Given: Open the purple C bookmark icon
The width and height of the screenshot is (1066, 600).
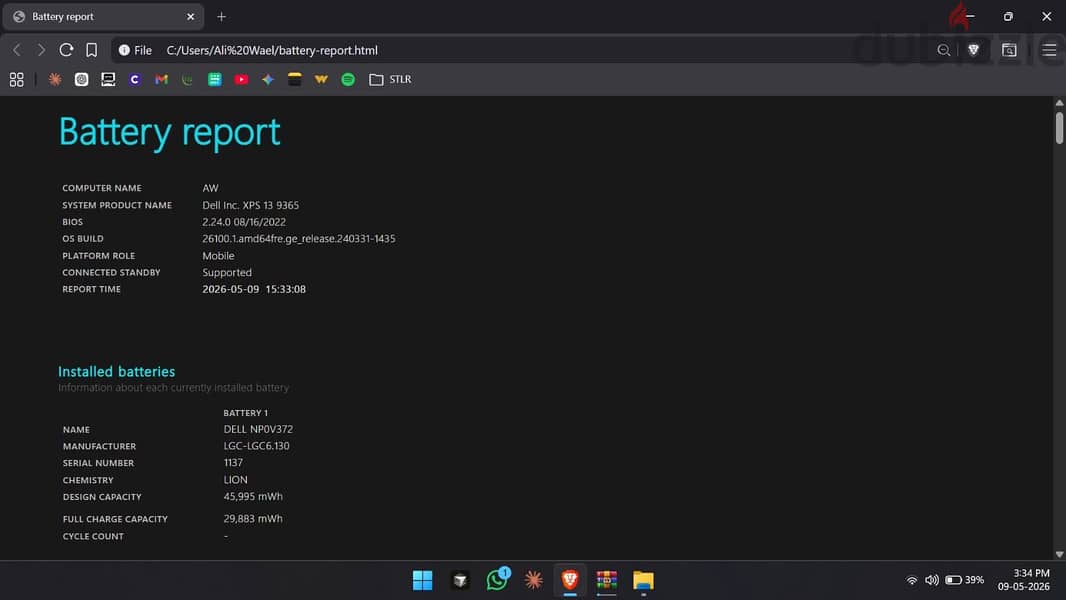Looking at the screenshot, I should tap(135, 80).
